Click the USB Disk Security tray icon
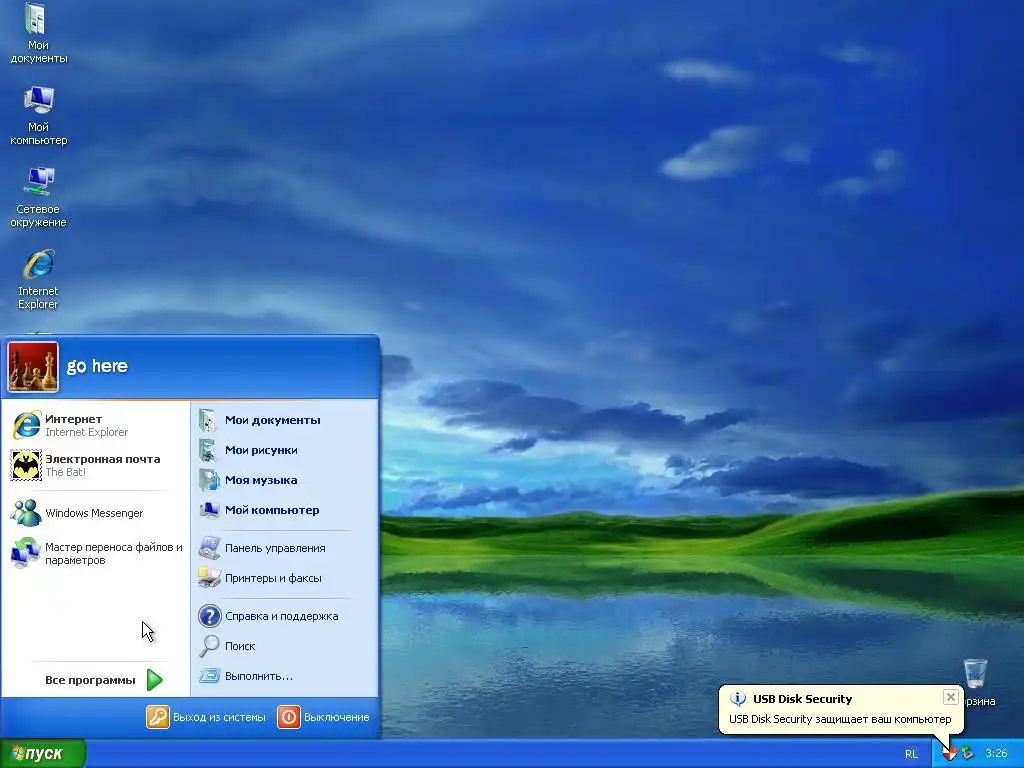 (x=950, y=754)
